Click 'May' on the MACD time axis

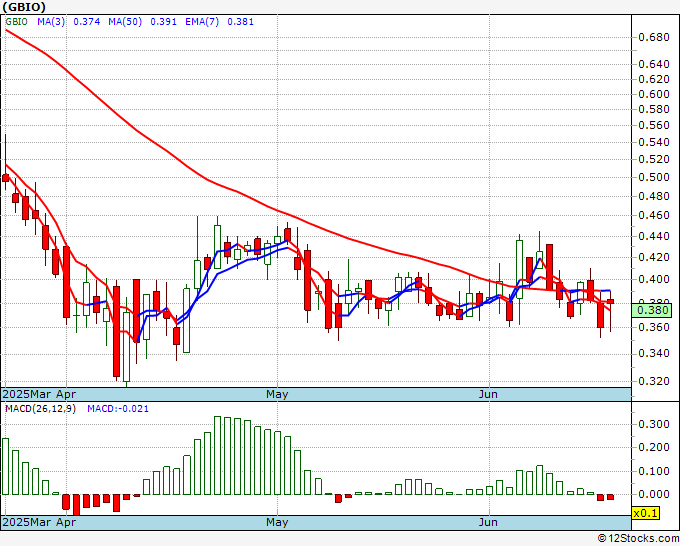(x=277, y=522)
